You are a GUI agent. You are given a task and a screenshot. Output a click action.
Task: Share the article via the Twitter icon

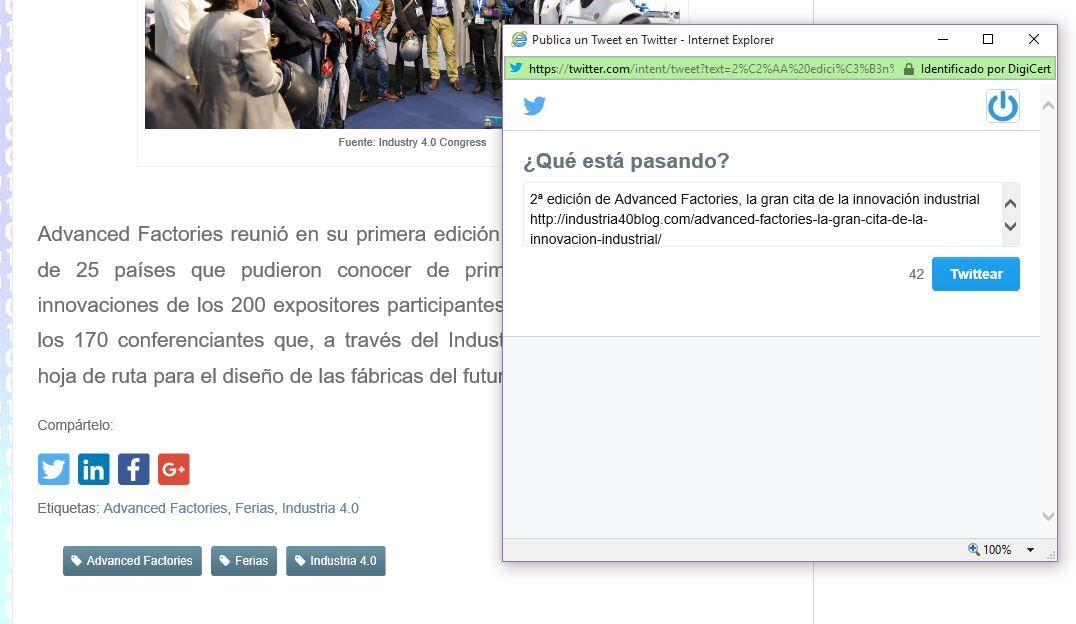coord(53,469)
